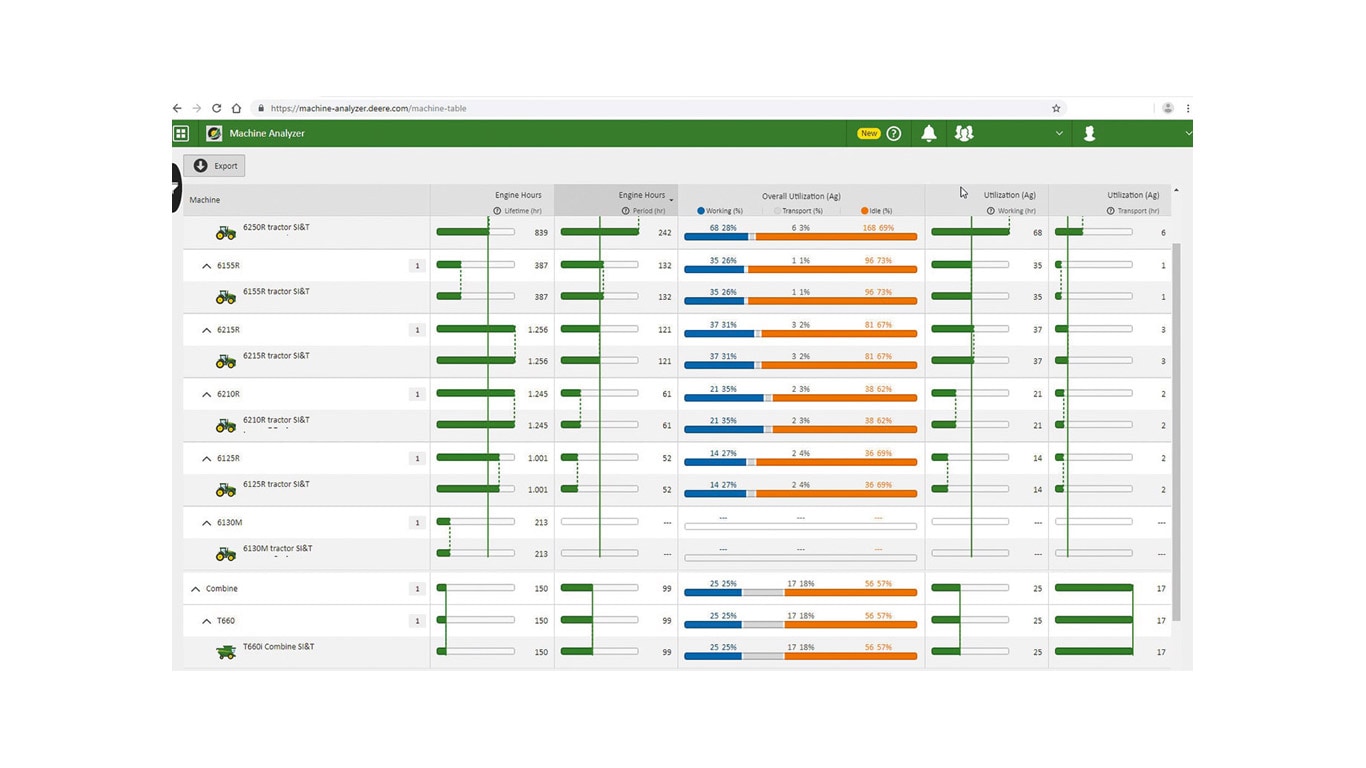1366x768 pixels.
Task: Click the T660i Combine harvester icon
Action: point(226,652)
